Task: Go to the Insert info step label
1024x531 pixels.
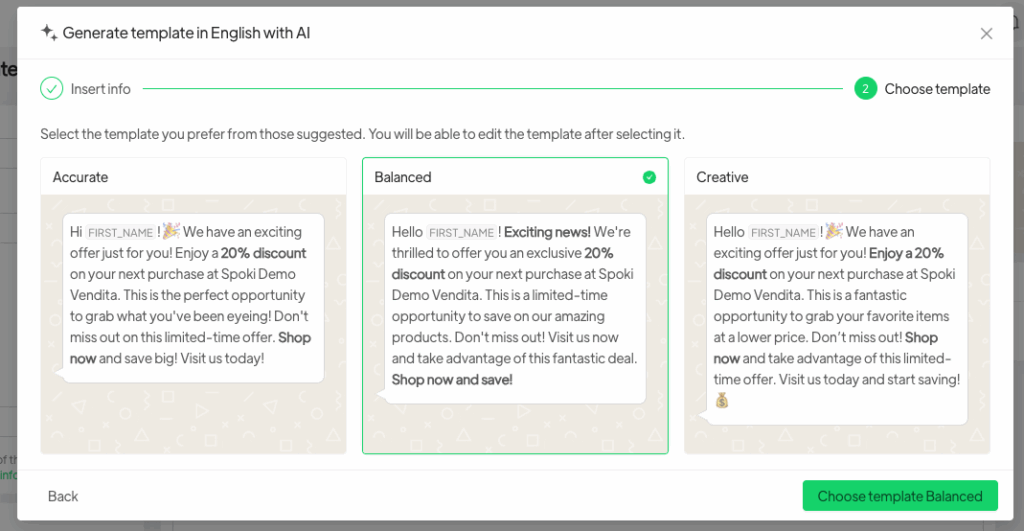Action: click(100, 89)
